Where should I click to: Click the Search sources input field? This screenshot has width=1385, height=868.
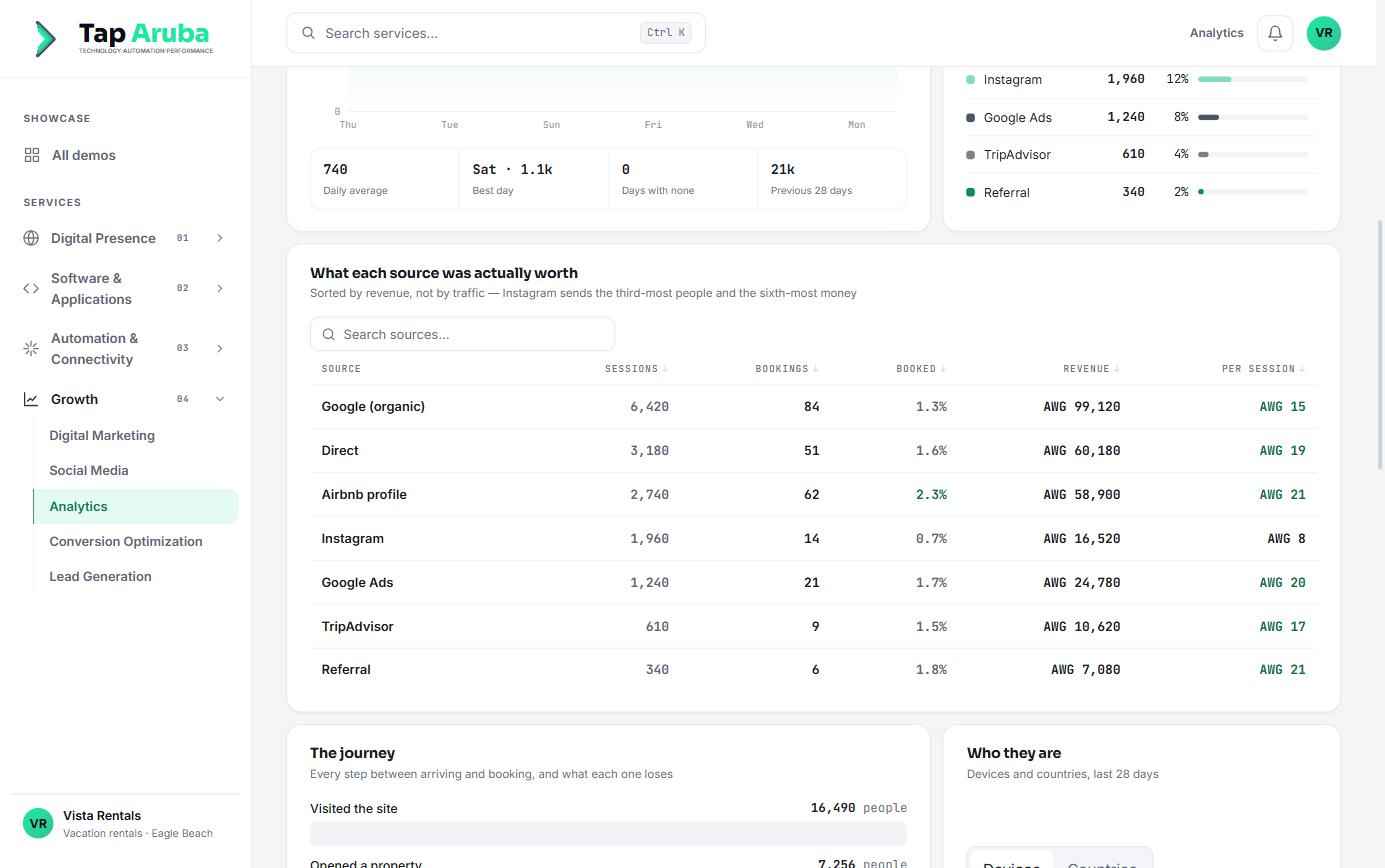click(462, 334)
